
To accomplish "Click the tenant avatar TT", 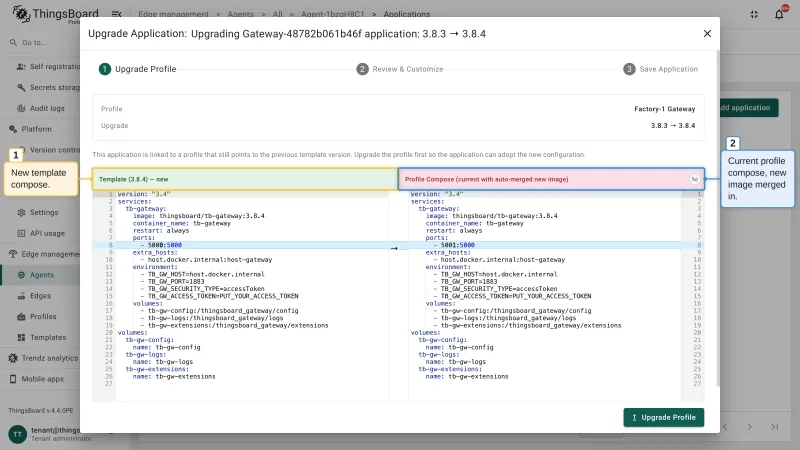I will point(17,434).
